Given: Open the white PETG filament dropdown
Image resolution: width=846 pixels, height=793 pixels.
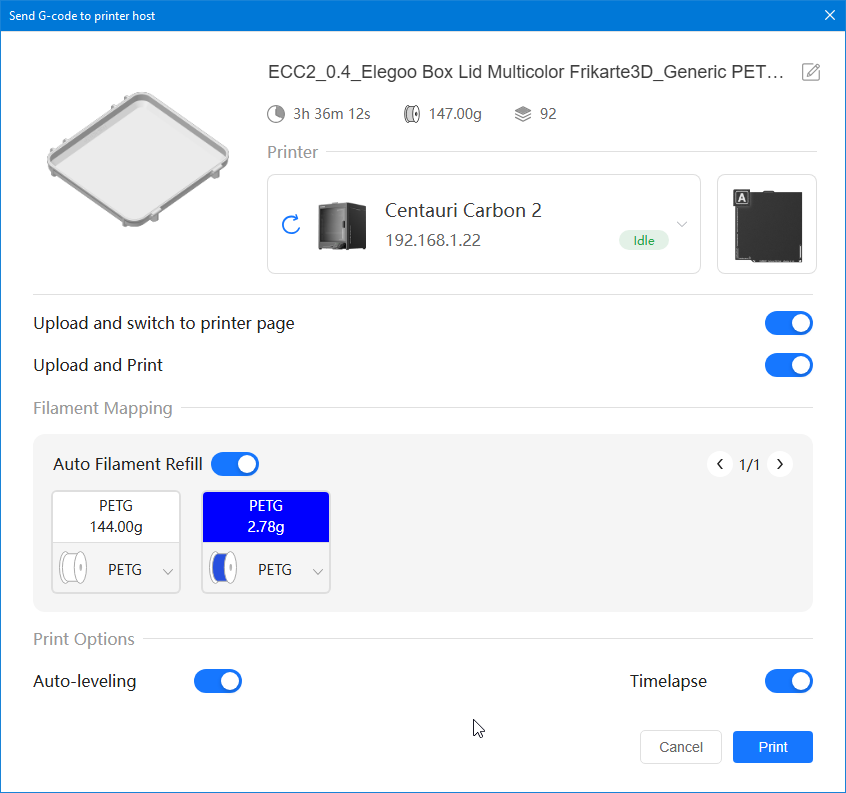Looking at the screenshot, I should point(167,571).
